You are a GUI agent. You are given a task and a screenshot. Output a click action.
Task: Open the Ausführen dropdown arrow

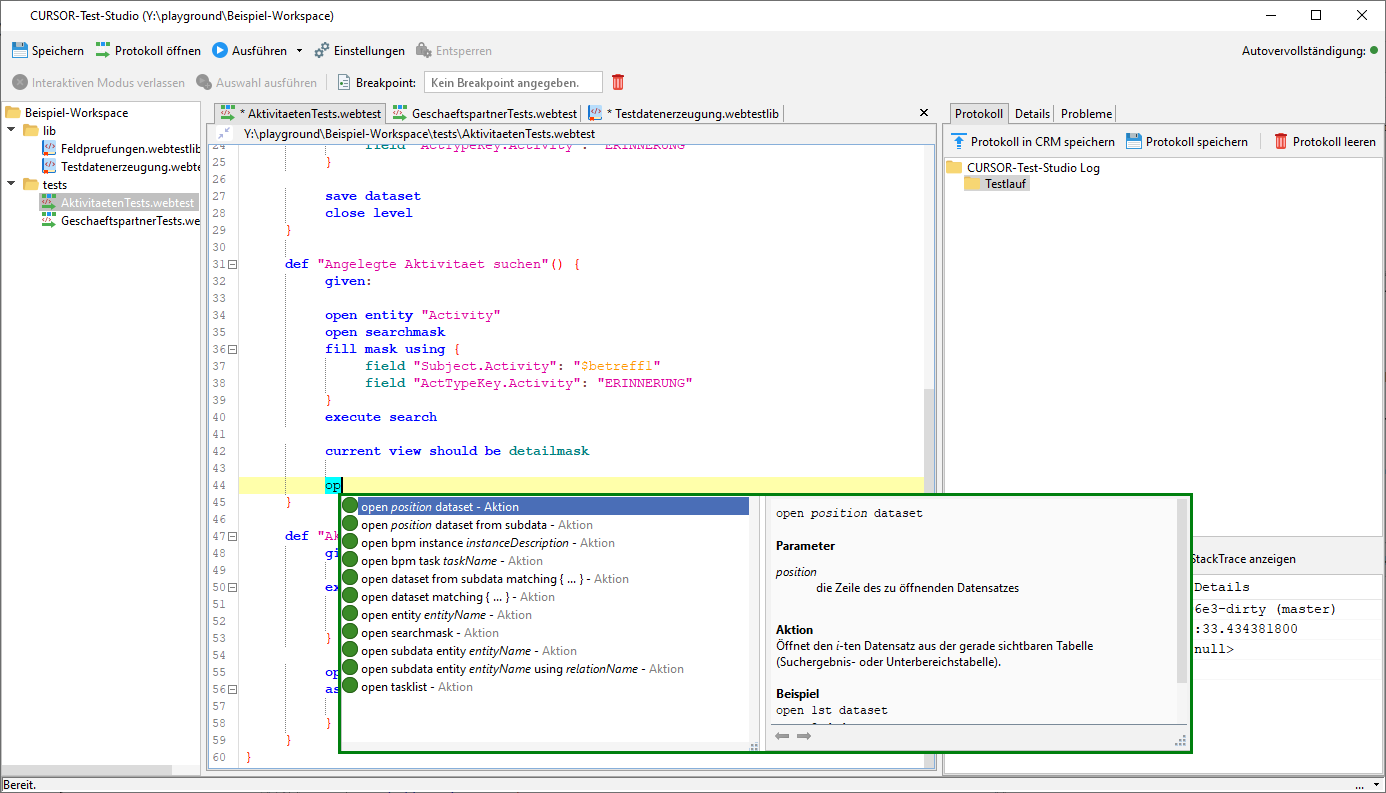299,51
